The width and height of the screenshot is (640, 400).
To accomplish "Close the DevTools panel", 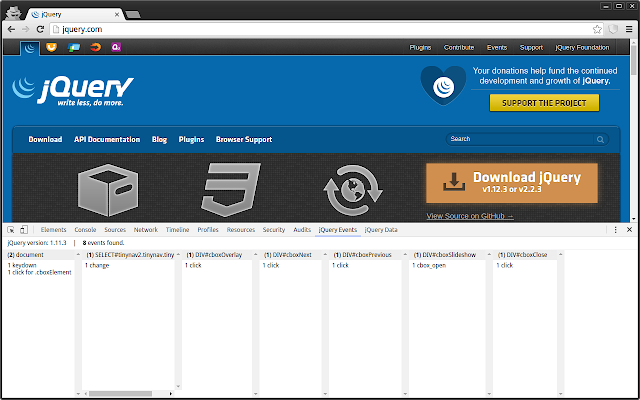I will click(x=629, y=230).
